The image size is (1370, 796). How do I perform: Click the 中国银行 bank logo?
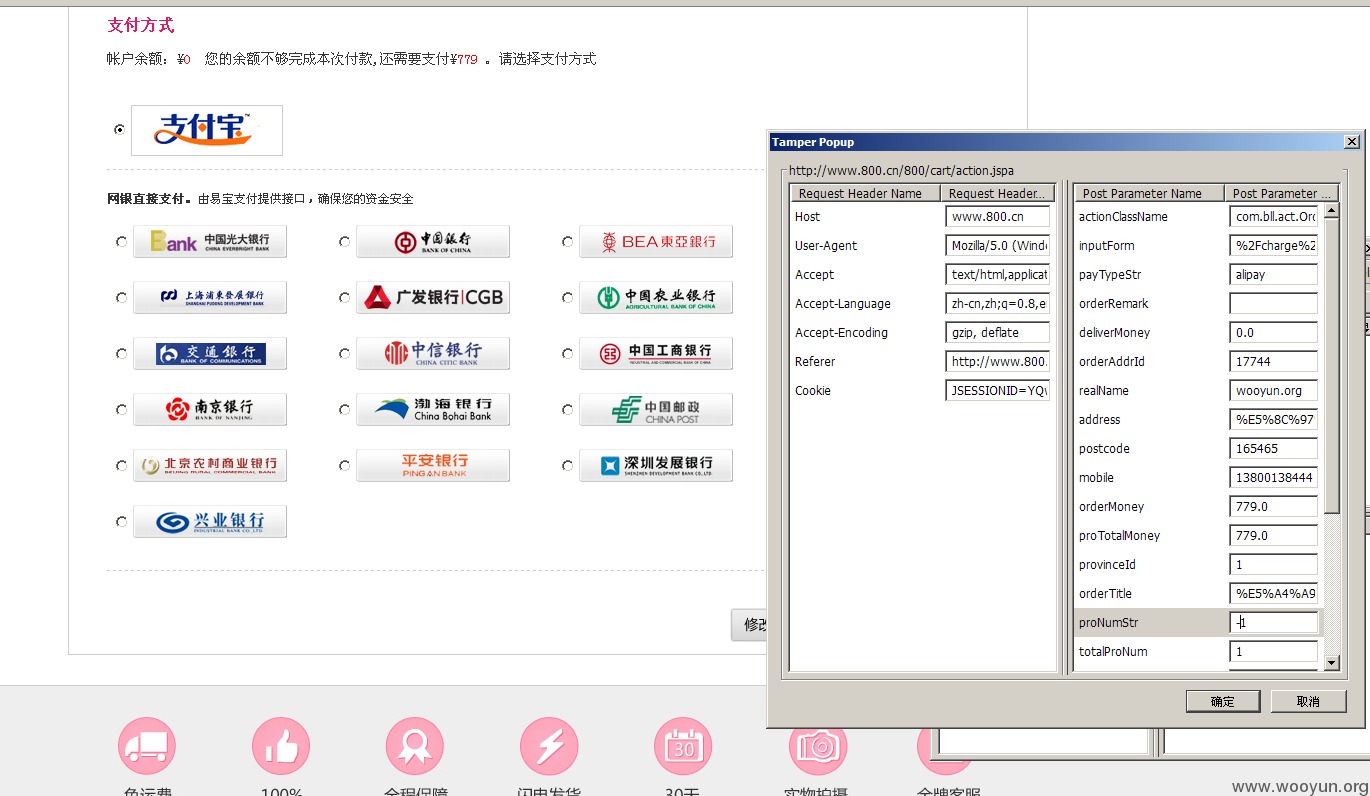point(433,241)
